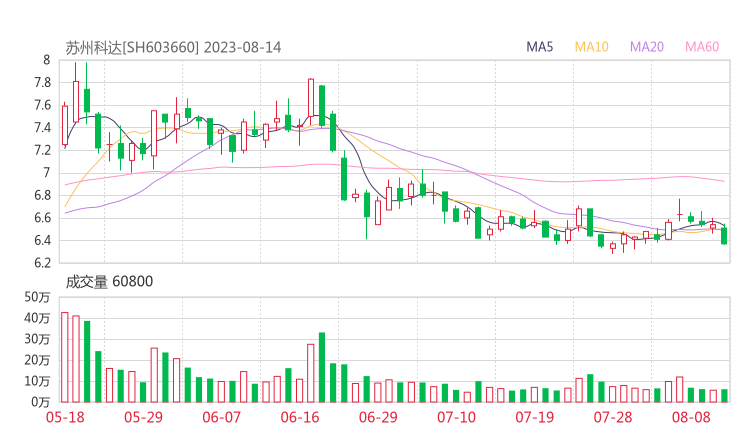
Task: Click the 0万 volume axis label
Action: pos(41,402)
